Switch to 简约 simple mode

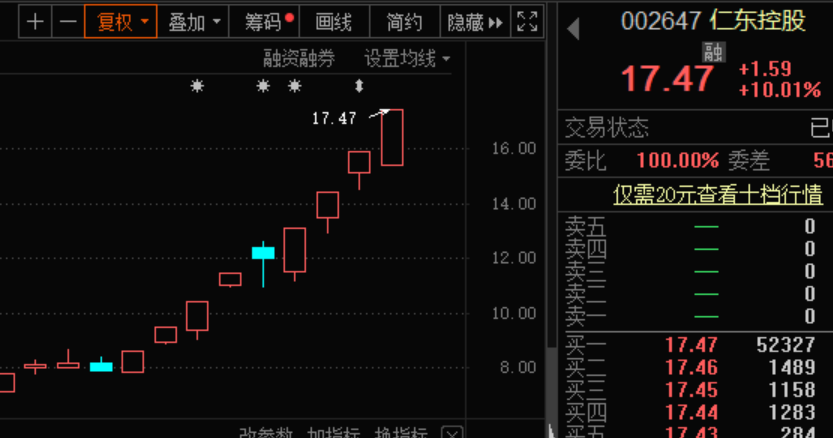404,22
